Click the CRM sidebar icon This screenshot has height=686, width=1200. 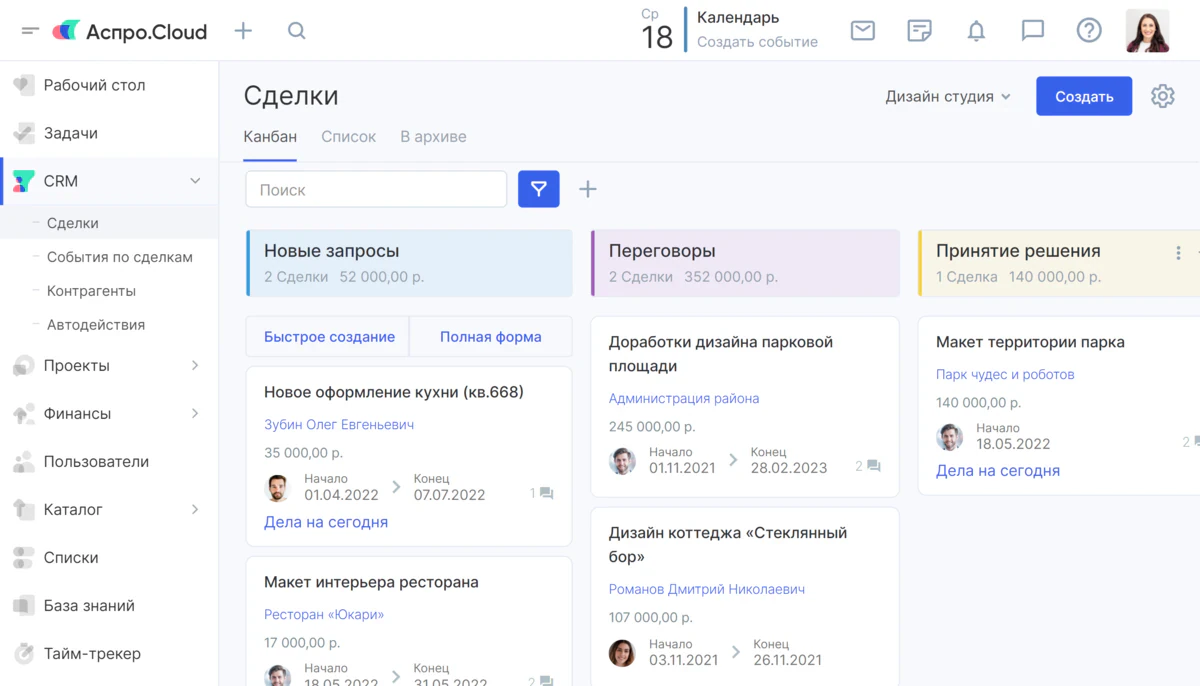pos(24,182)
